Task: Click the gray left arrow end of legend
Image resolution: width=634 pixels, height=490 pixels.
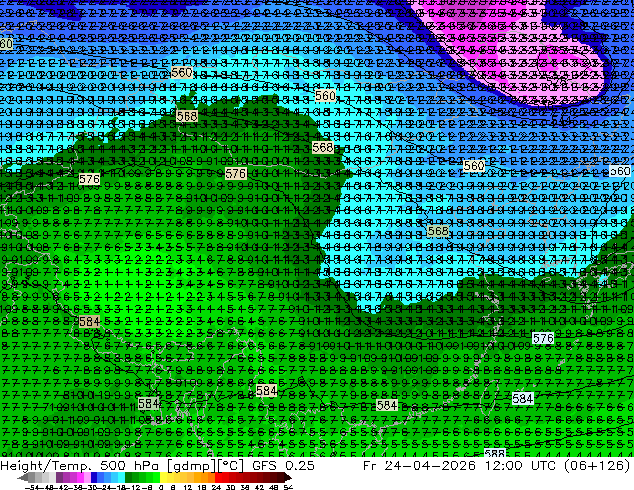Action: click(23, 478)
